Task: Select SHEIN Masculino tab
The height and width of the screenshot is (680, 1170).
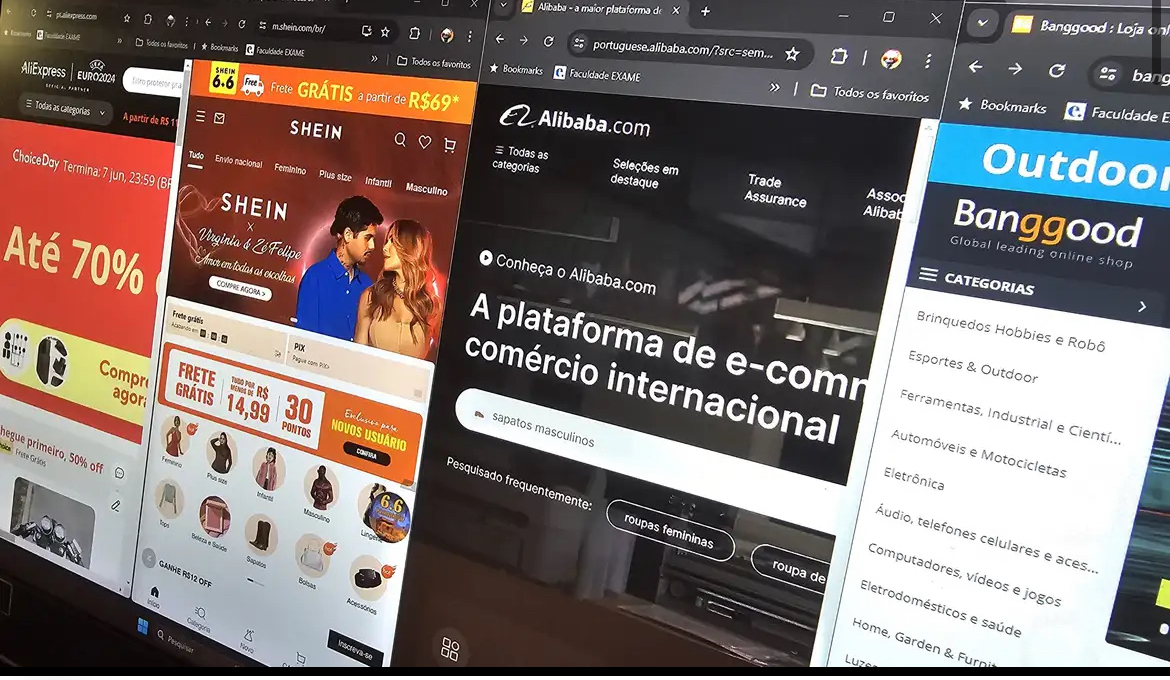Action: click(x=427, y=189)
